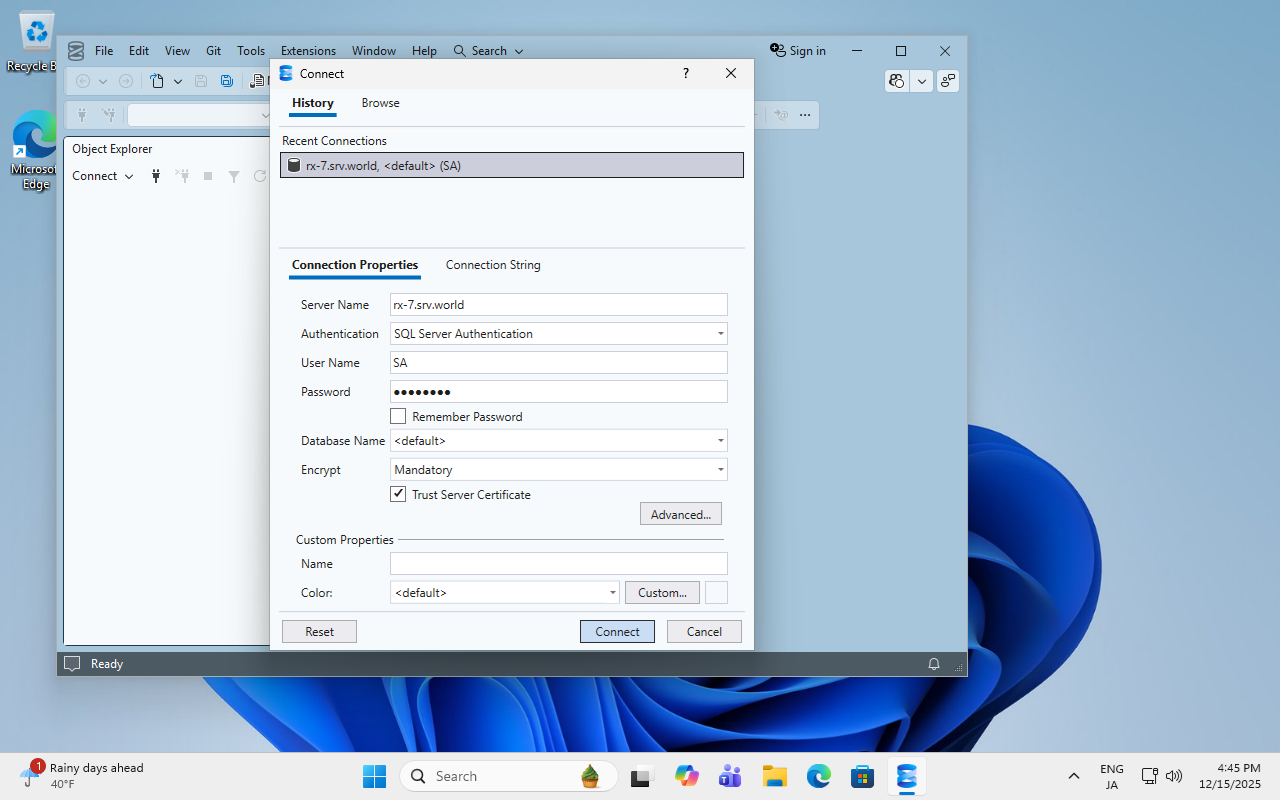Click the Connect Object Explorer plug icon

[156, 176]
